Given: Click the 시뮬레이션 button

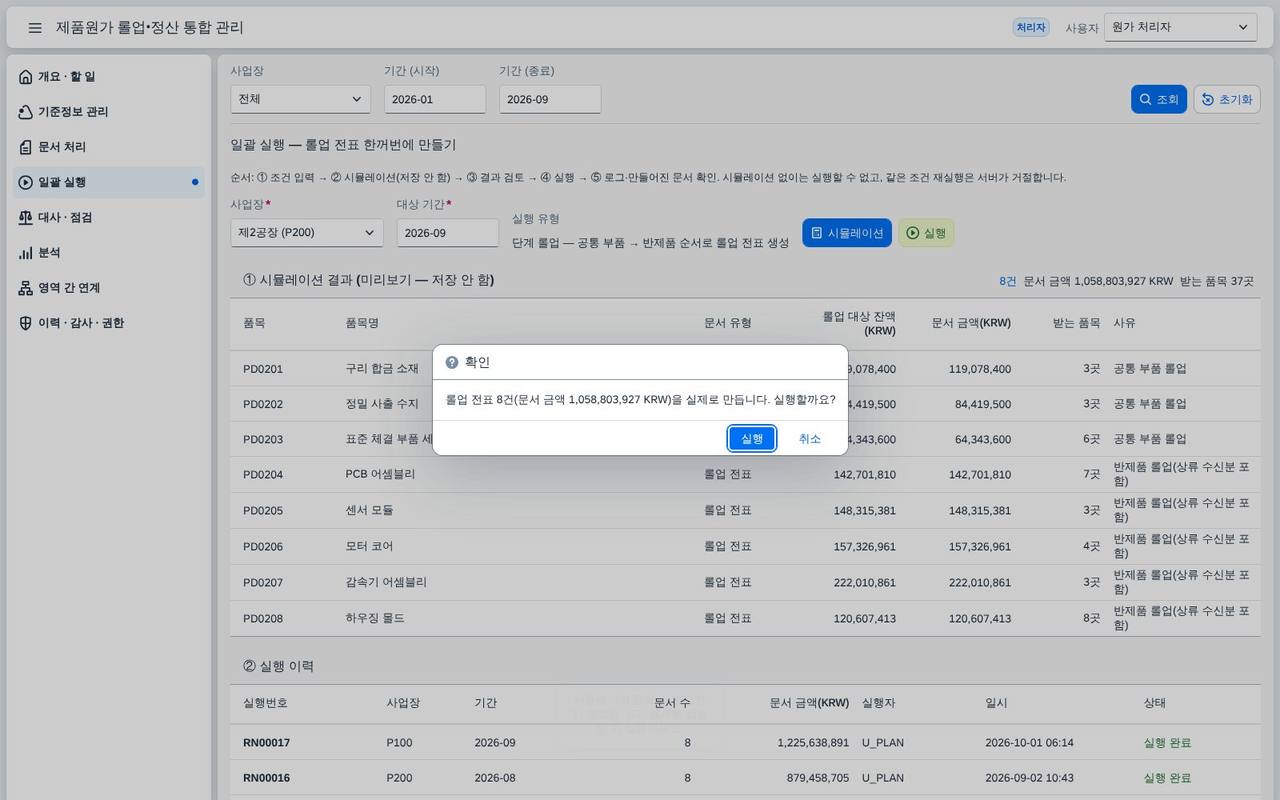Looking at the screenshot, I should tap(847, 233).
